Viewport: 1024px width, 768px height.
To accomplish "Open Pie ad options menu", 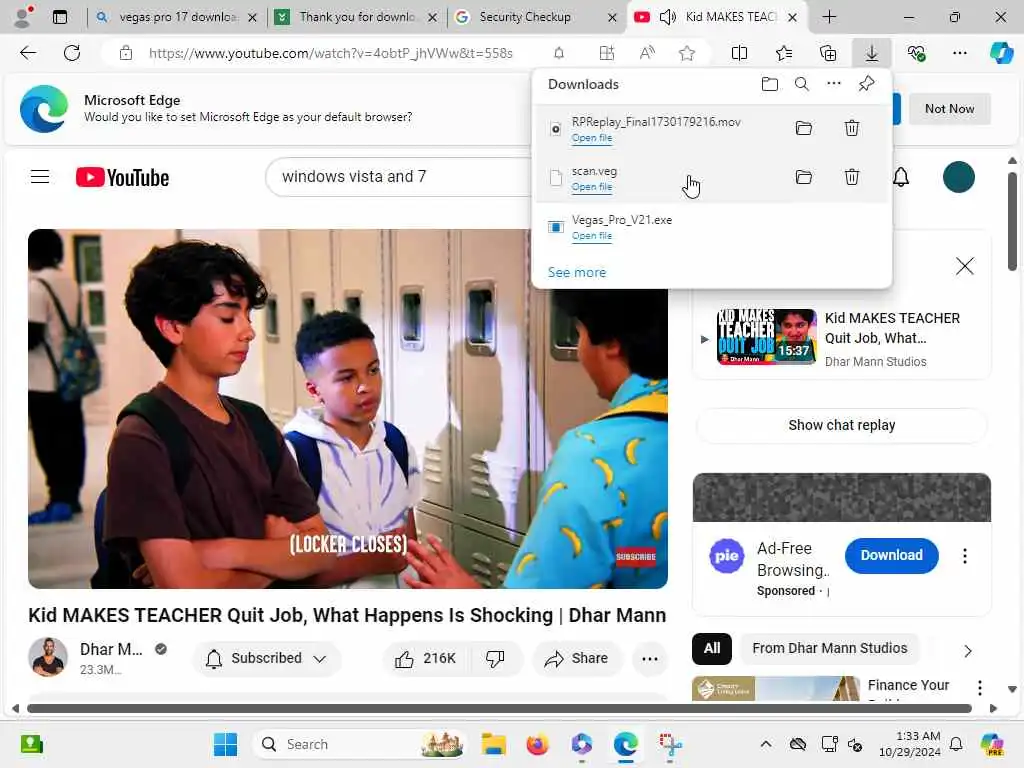I will 965,556.
